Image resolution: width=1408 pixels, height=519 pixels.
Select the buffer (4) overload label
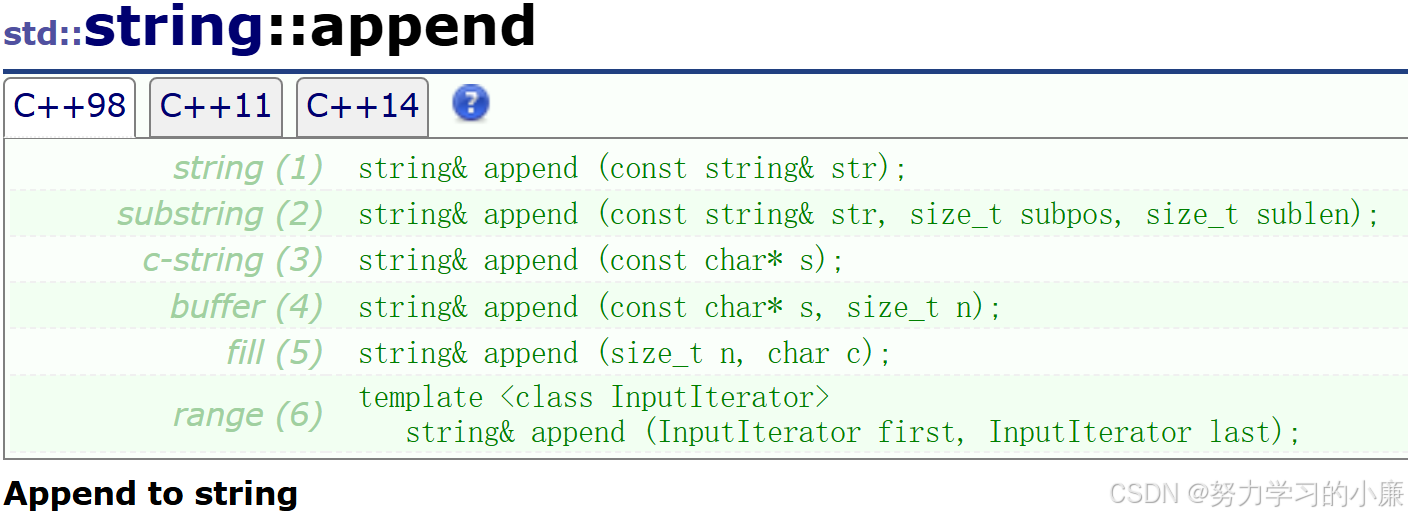point(247,306)
